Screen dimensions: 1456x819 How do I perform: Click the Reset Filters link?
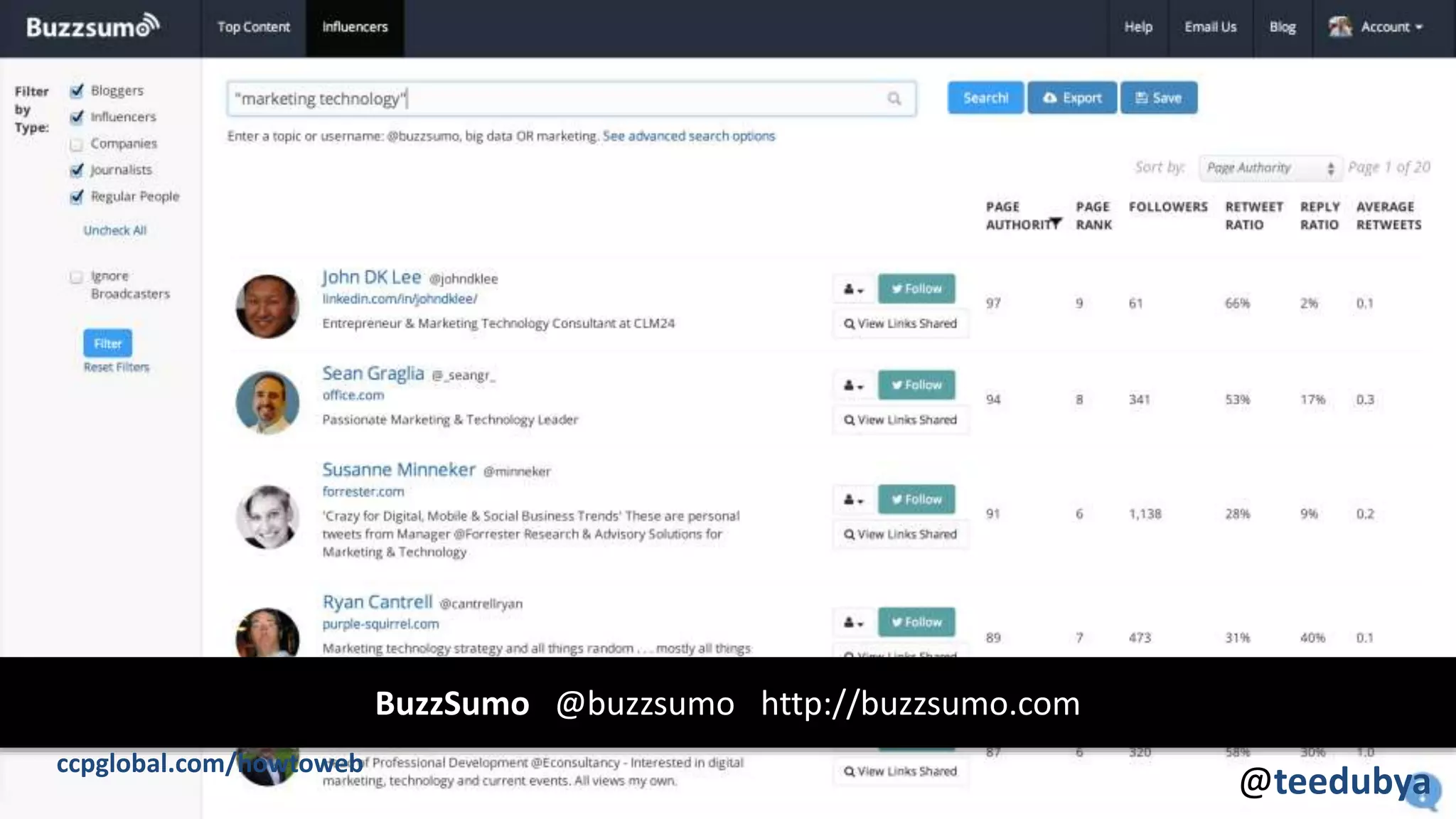pos(117,368)
